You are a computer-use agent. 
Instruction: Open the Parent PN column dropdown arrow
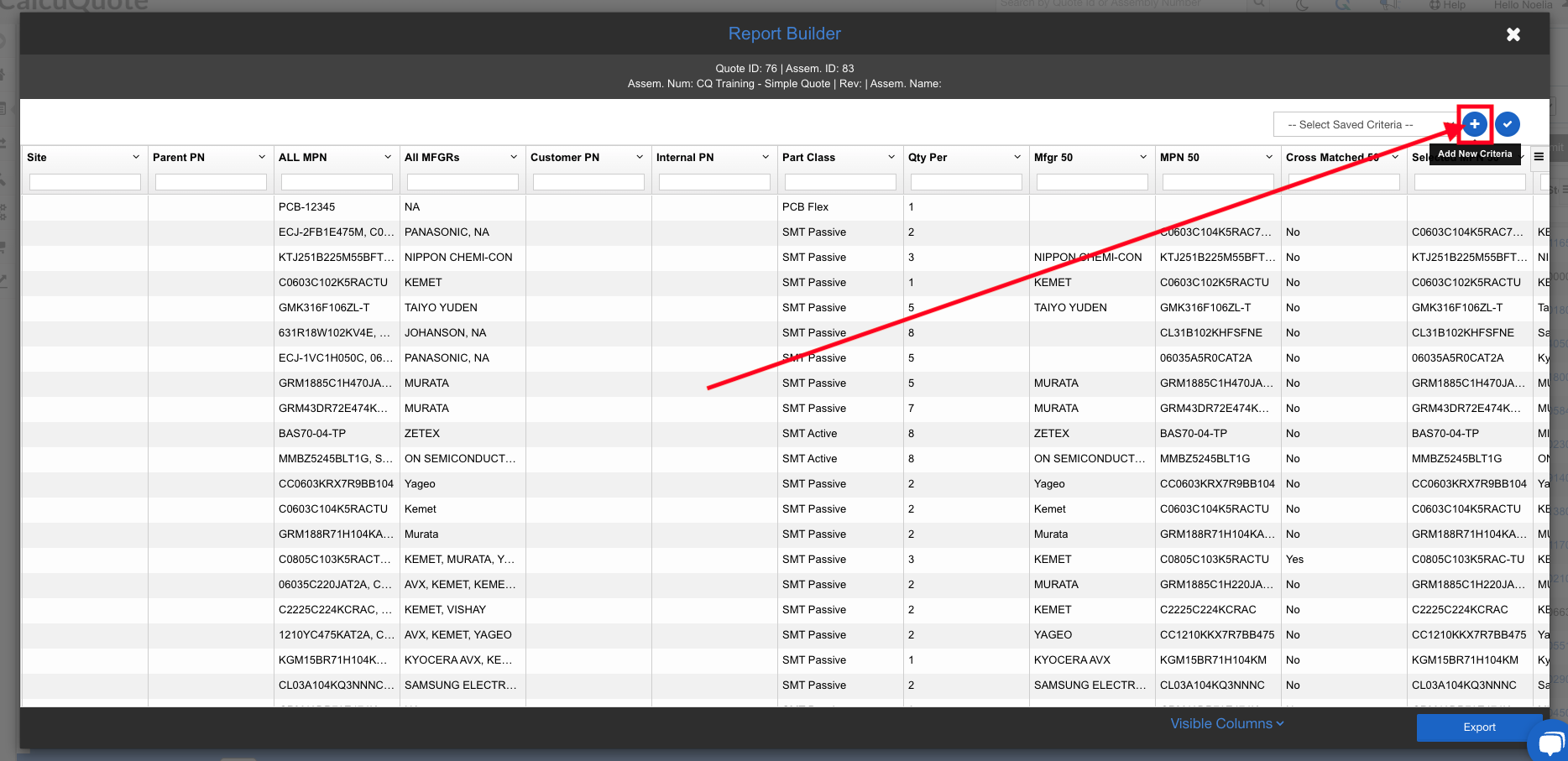point(262,157)
